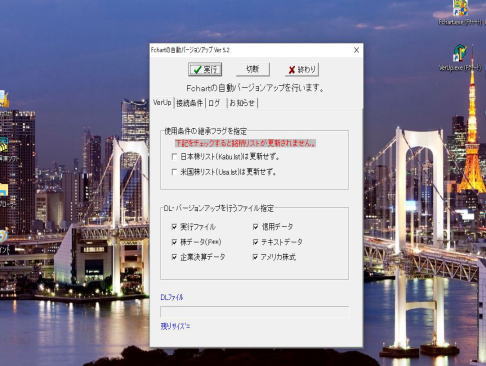Open the ログ tab
This screenshot has width=486, height=366.
coord(214,103)
